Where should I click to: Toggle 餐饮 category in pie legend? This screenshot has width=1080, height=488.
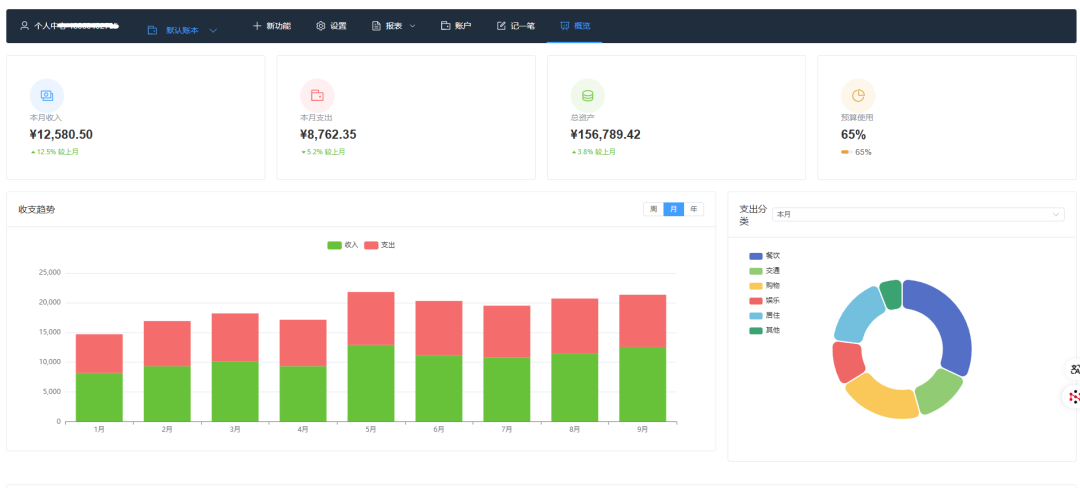pos(765,256)
